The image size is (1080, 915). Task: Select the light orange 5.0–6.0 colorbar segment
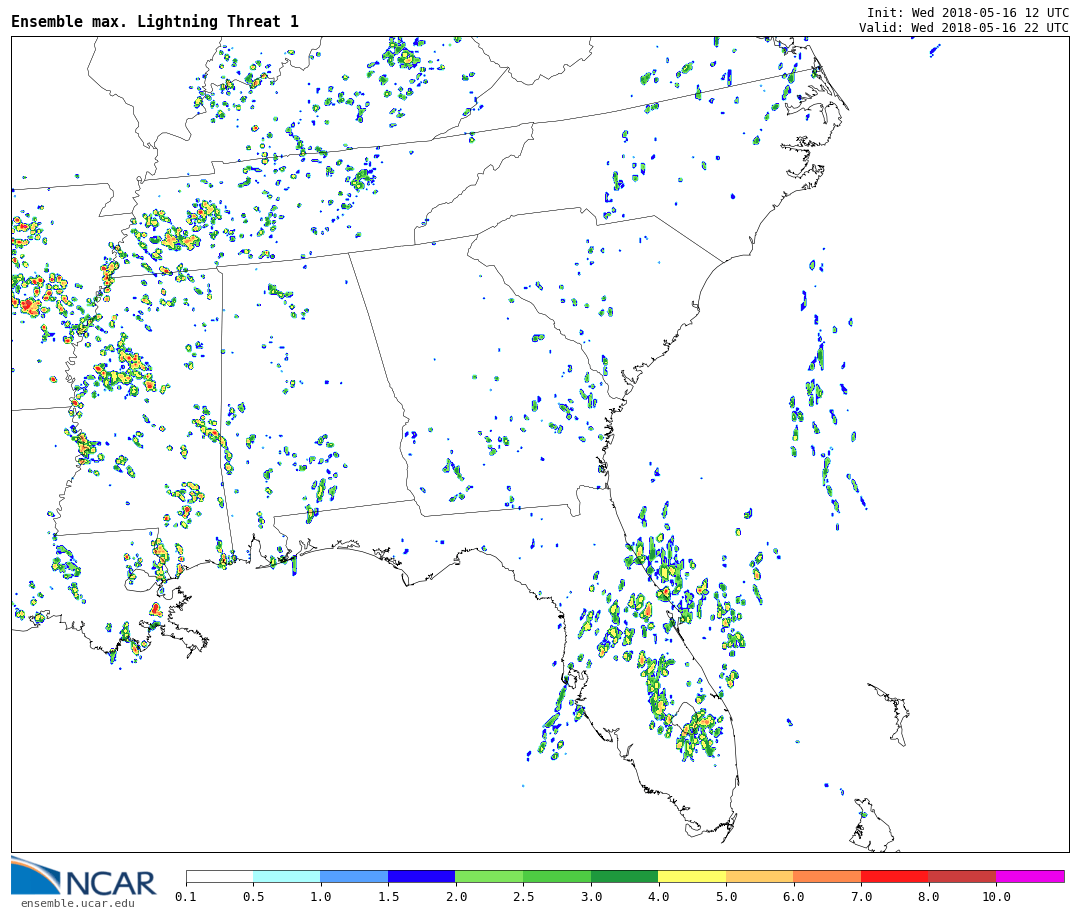pyautogui.click(x=759, y=877)
